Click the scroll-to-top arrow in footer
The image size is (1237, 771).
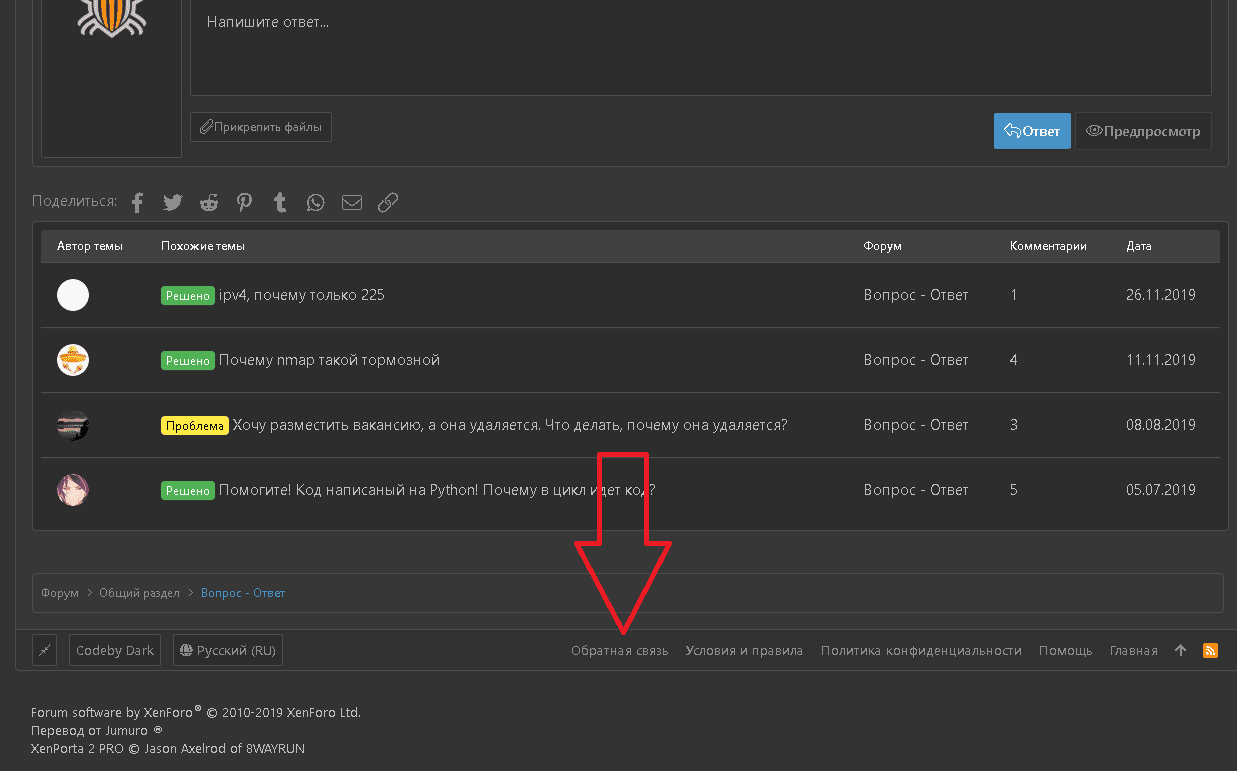click(x=1180, y=650)
